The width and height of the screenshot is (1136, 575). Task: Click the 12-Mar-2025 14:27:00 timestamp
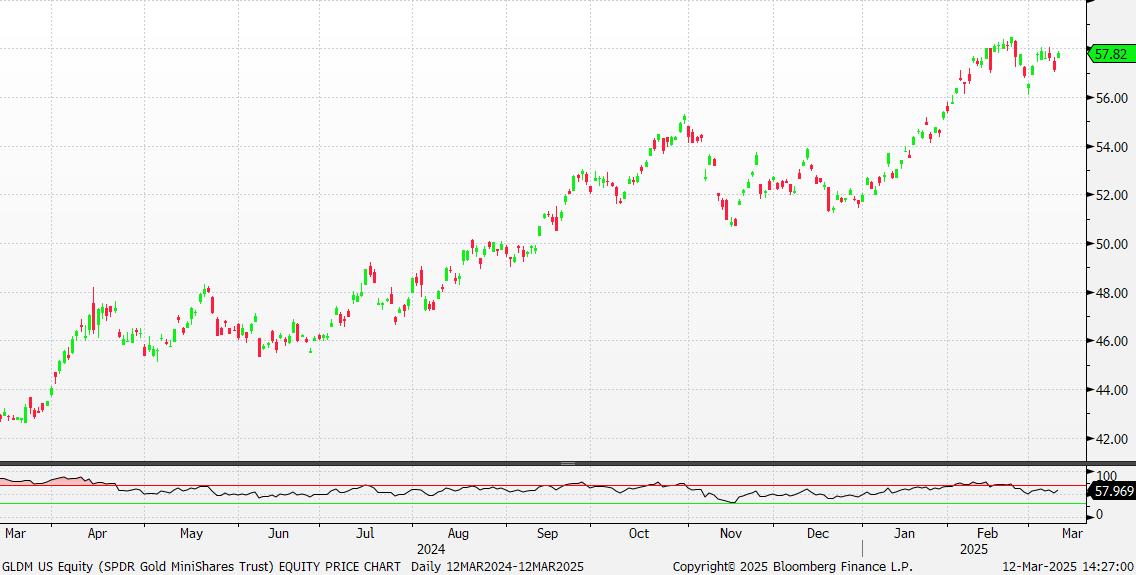[x=1068, y=566]
